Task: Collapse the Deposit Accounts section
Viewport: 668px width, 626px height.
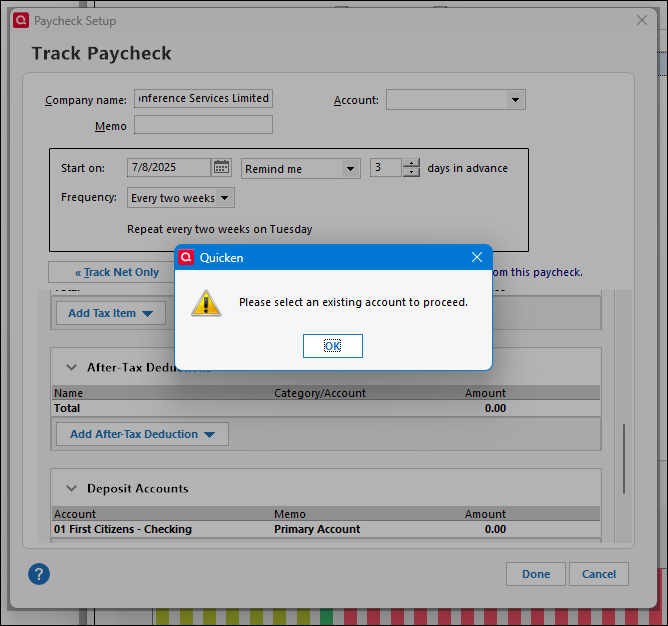Action: click(x=72, y=488)
